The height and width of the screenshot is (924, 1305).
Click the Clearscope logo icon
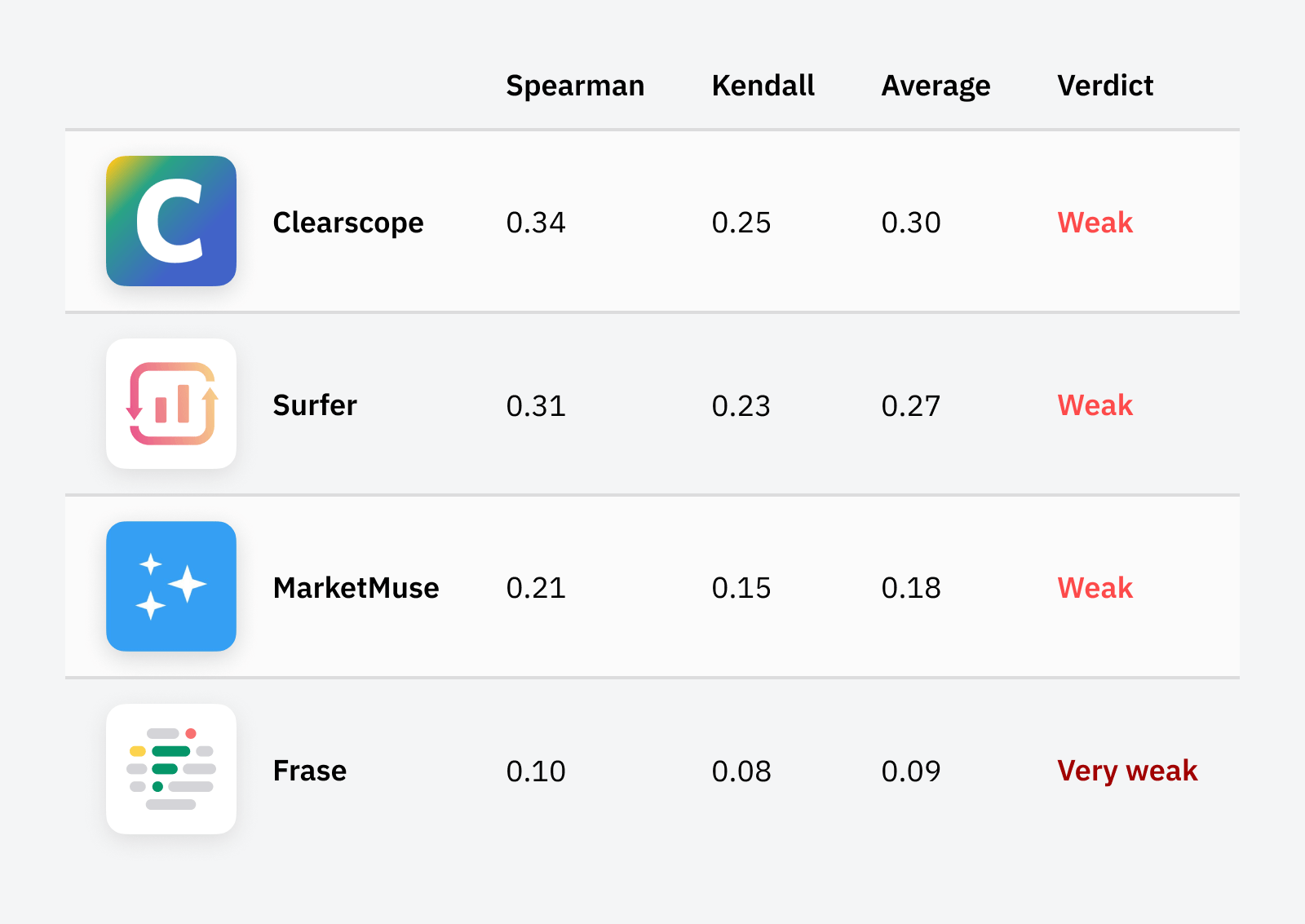(x=171, y=221)
